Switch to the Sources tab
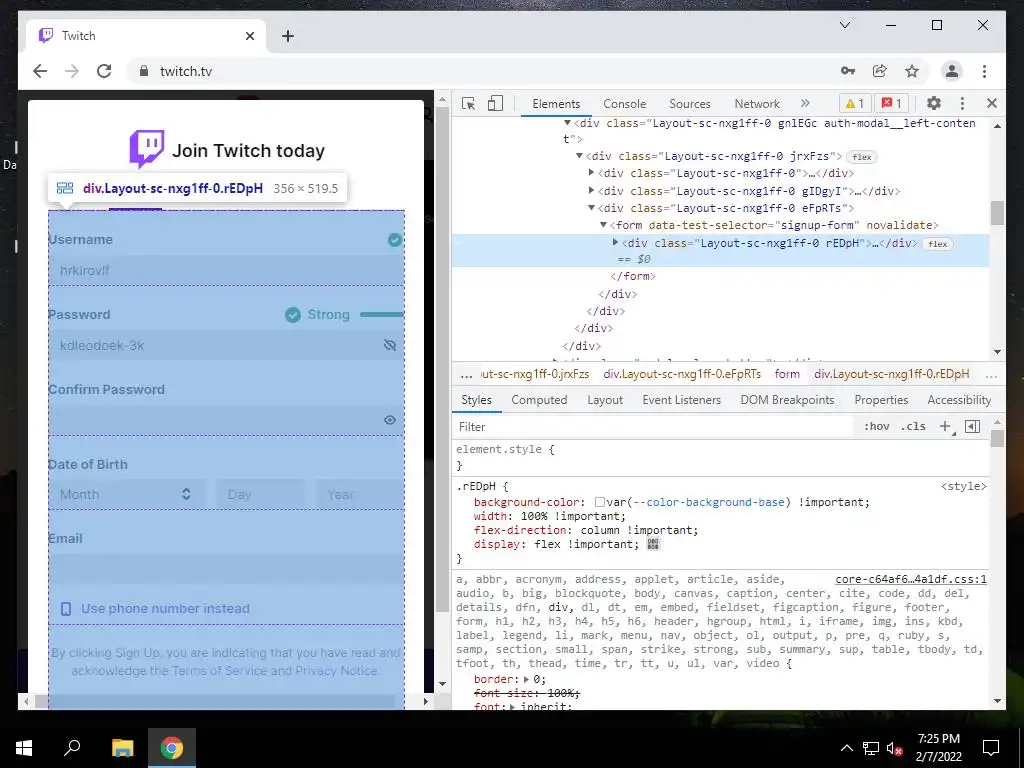This screenshot has width=1024, height=768. pos(690,103)
